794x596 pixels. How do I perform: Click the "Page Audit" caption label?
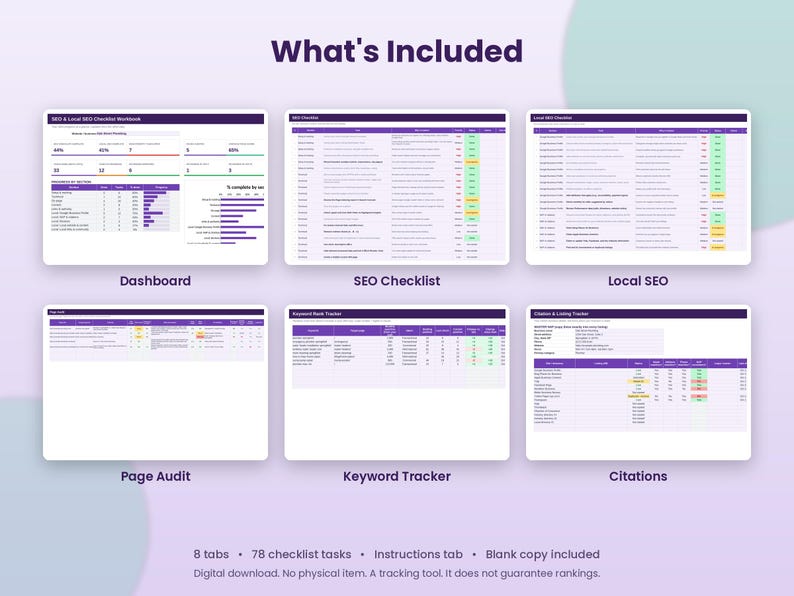point(155,476)
